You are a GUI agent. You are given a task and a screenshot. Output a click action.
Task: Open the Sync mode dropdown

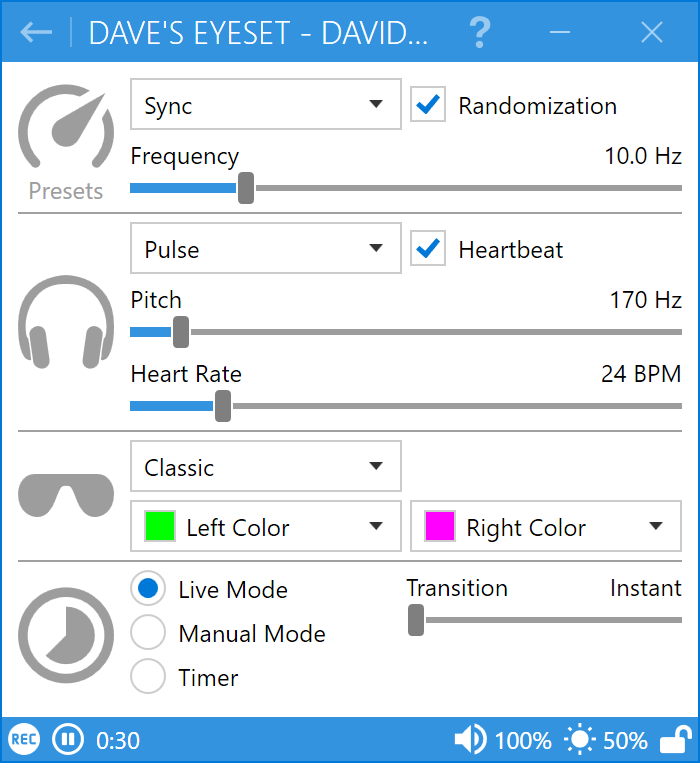(x=265, y=105)
